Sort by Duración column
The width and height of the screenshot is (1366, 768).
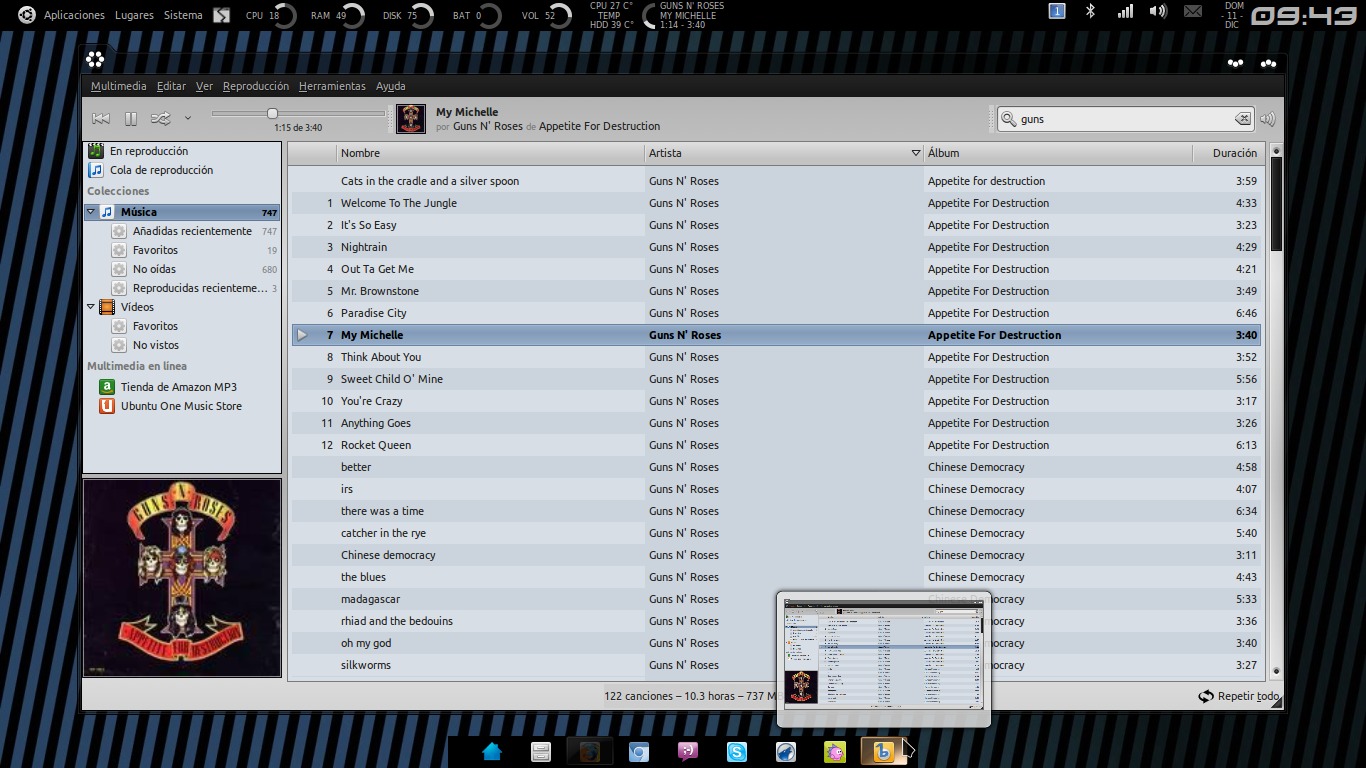tap(1229, 153)
